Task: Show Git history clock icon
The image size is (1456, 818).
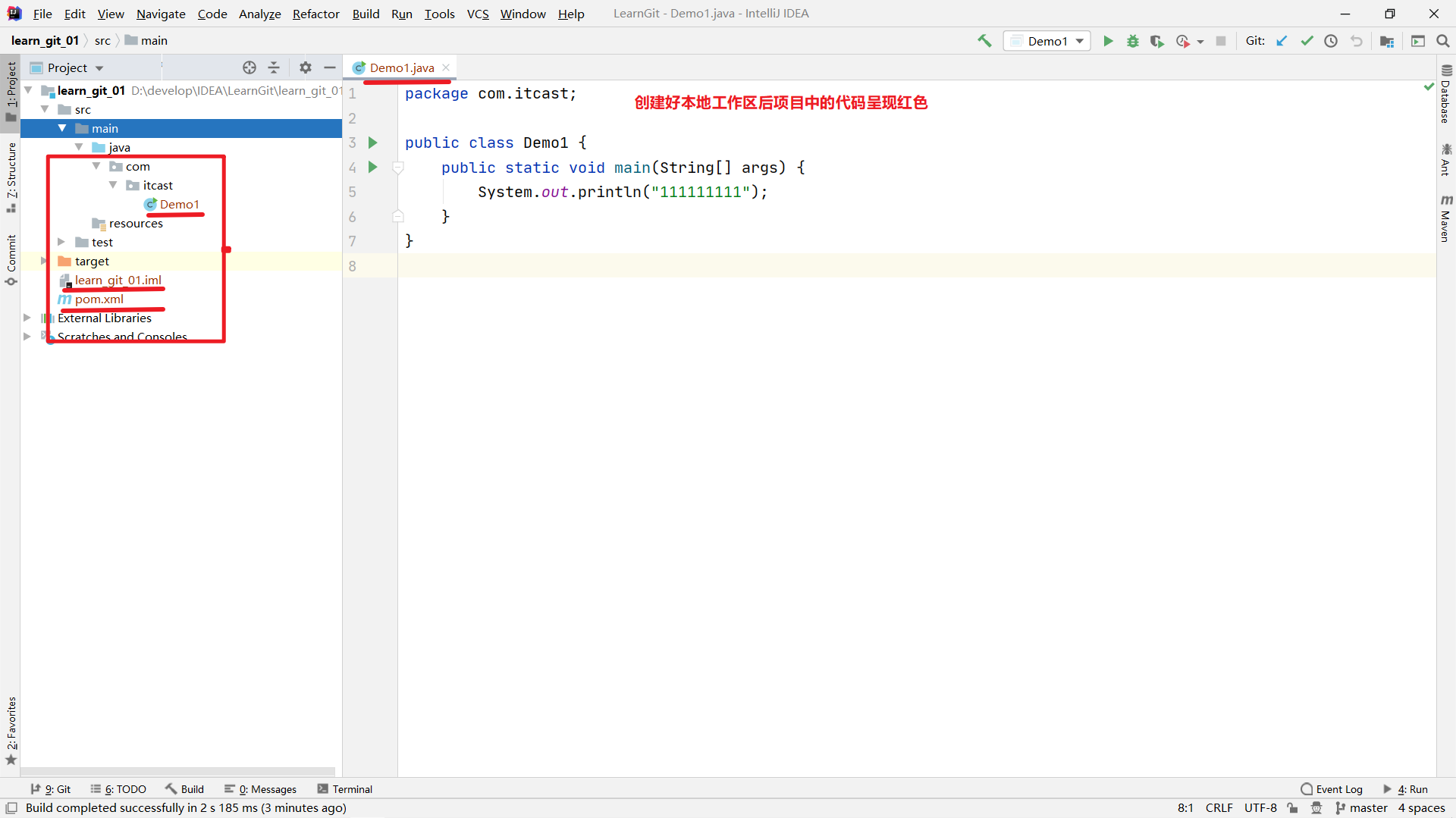Action: [x=1331, y=41]
